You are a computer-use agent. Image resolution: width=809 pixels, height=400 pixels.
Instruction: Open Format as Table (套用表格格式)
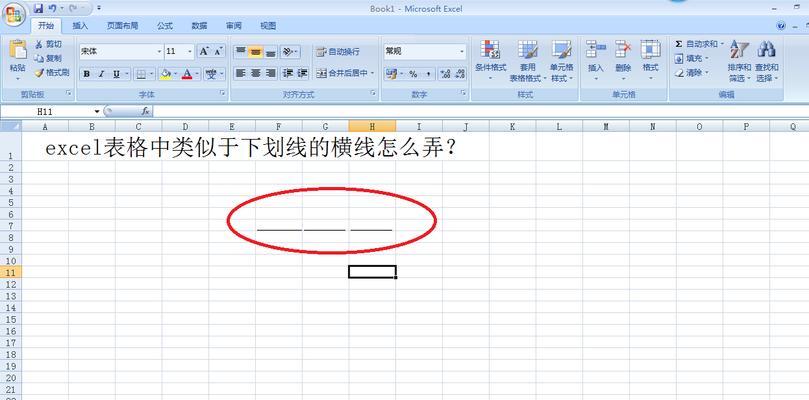[x=527, y=61]
